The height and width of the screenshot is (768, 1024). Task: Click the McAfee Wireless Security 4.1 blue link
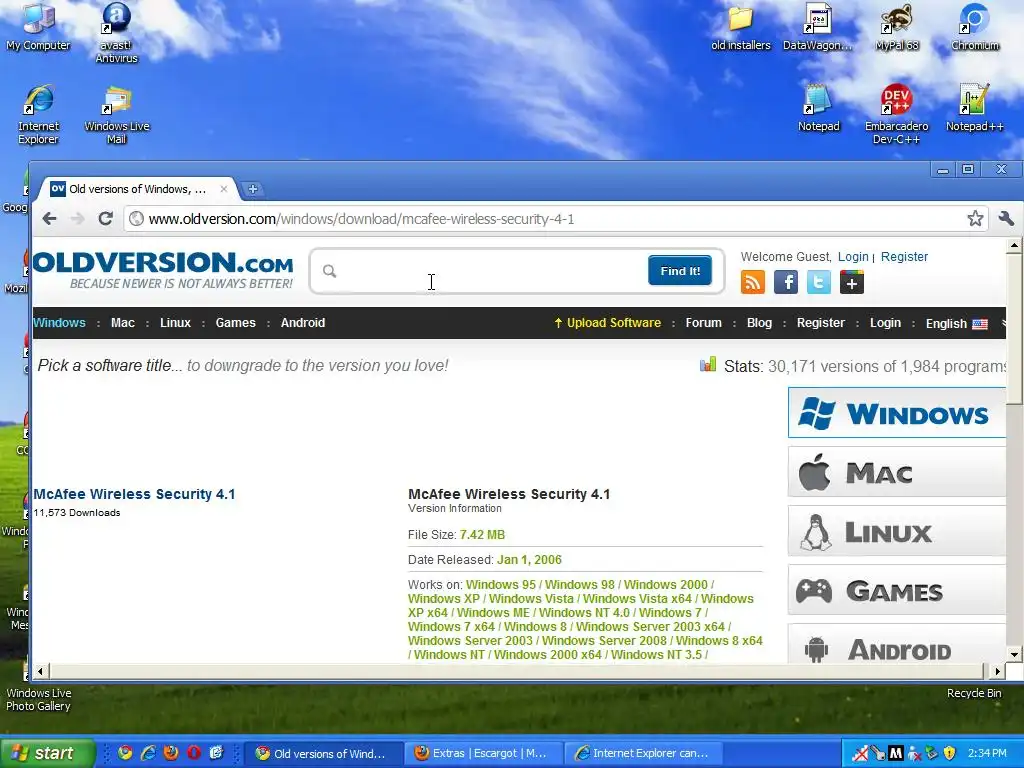134,494
